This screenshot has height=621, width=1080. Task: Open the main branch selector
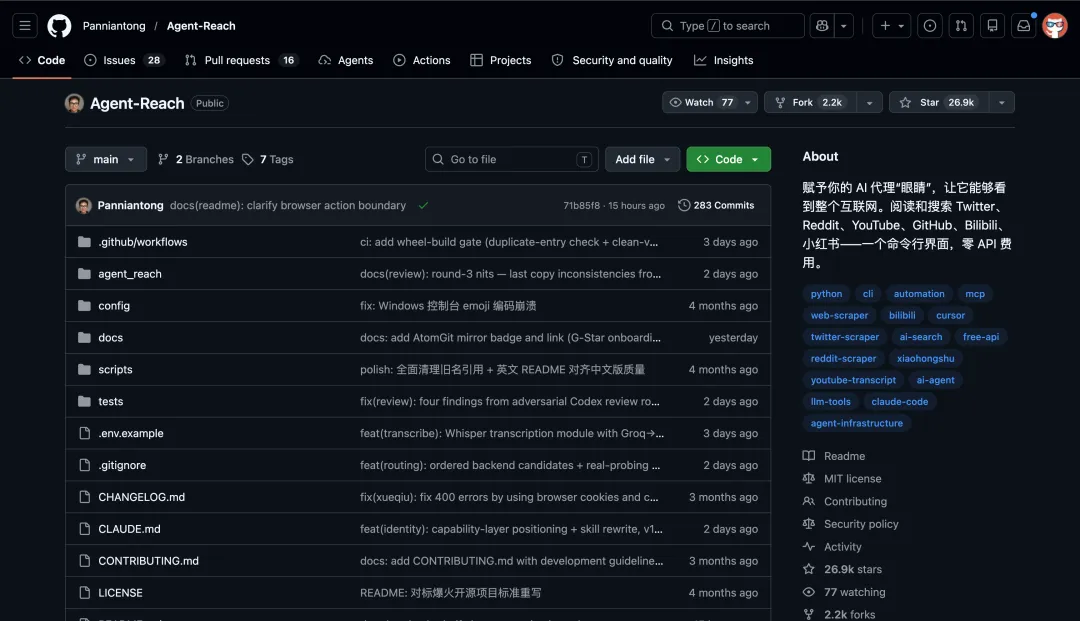click(x=106, y=159)
